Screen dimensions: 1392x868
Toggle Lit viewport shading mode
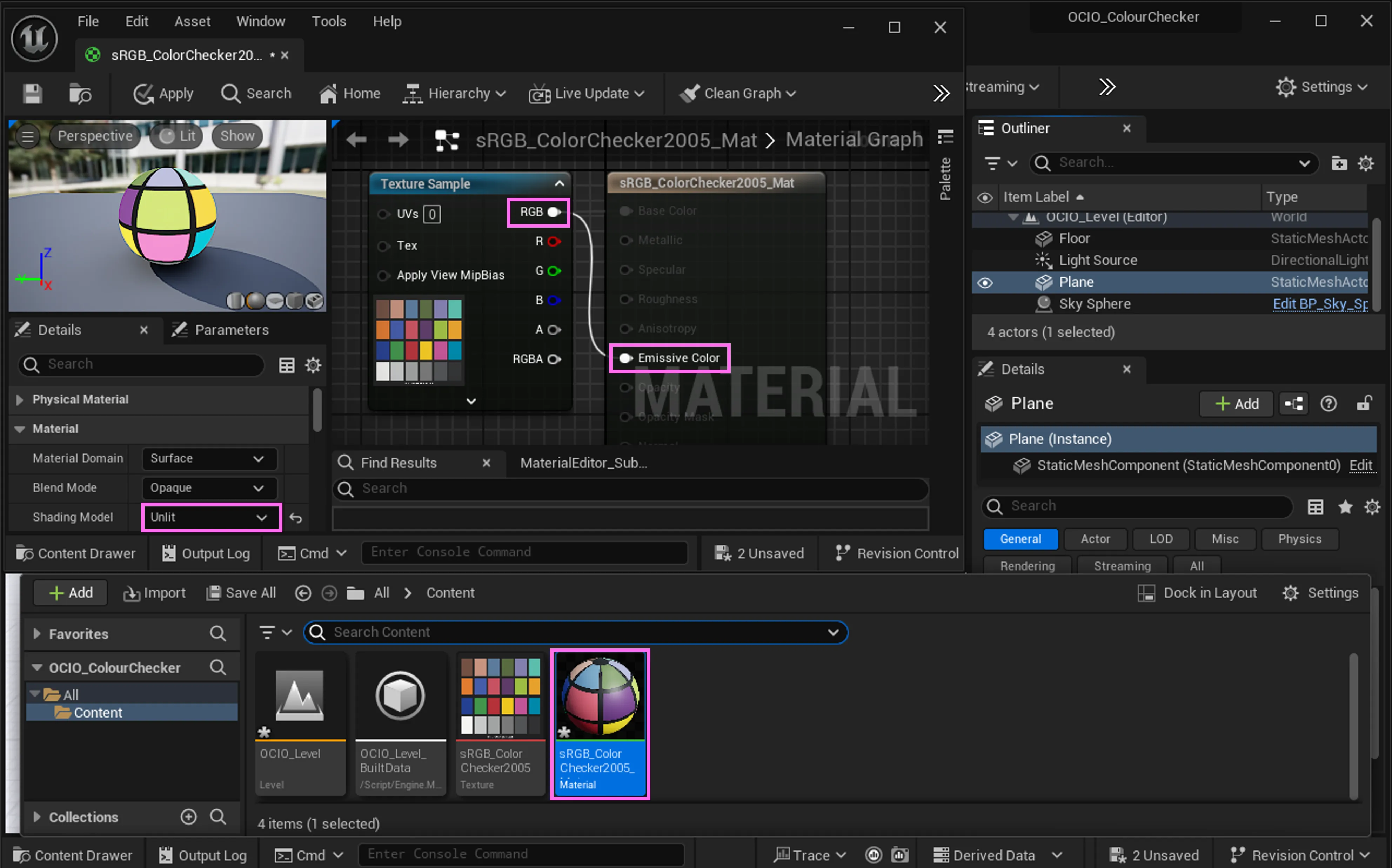click(x=176, y=136)
